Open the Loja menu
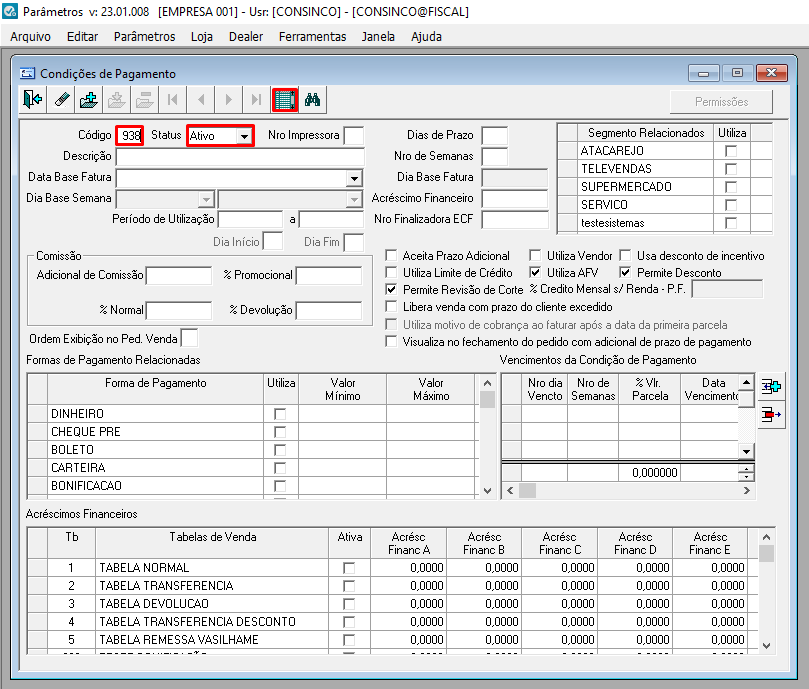Viewport: 809px width, 689px height. (202, 37)
